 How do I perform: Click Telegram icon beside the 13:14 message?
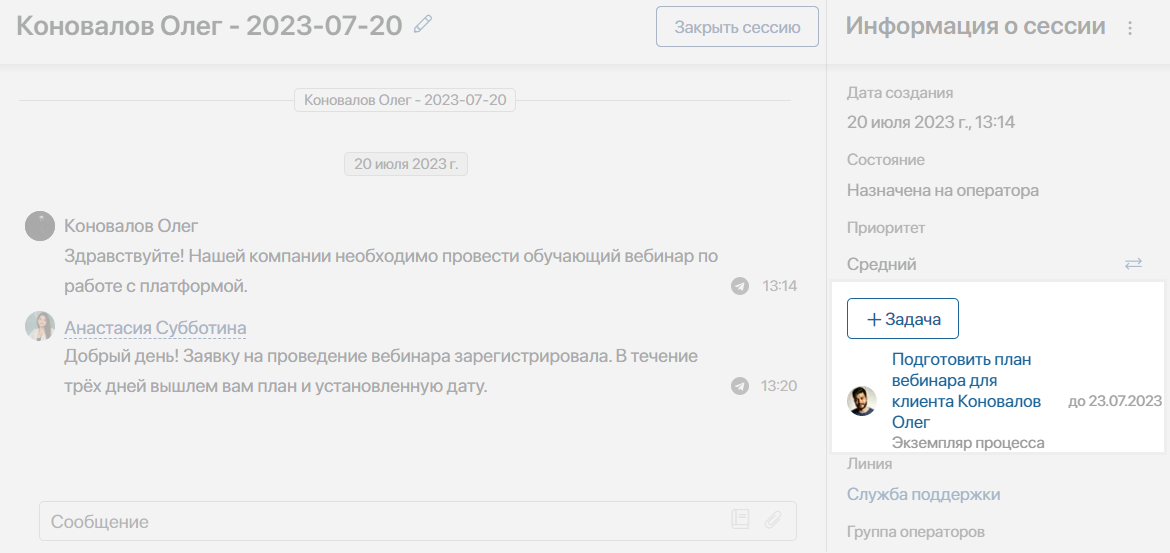(740, 286)
